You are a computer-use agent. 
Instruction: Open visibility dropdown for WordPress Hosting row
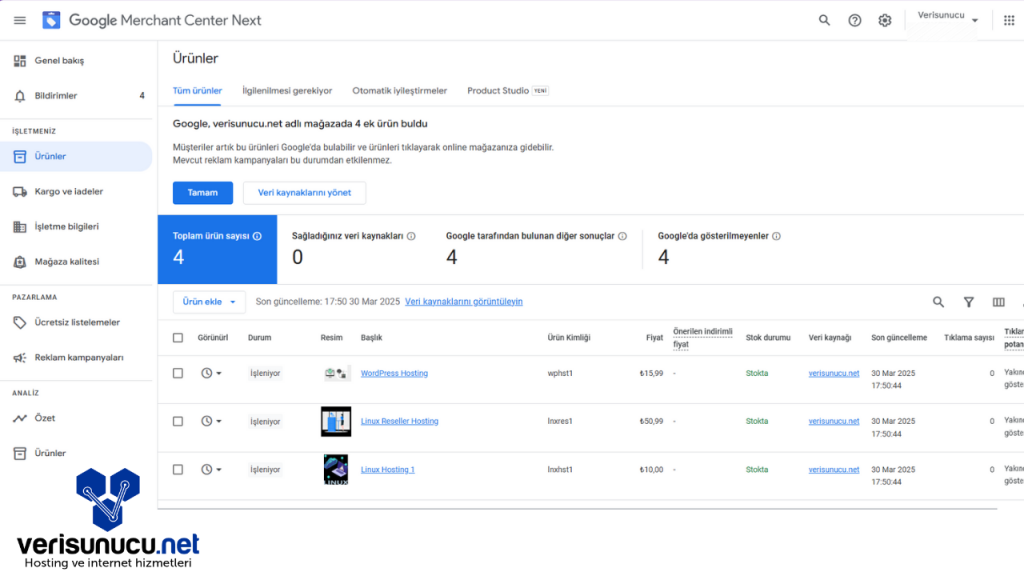click(211, 373)
